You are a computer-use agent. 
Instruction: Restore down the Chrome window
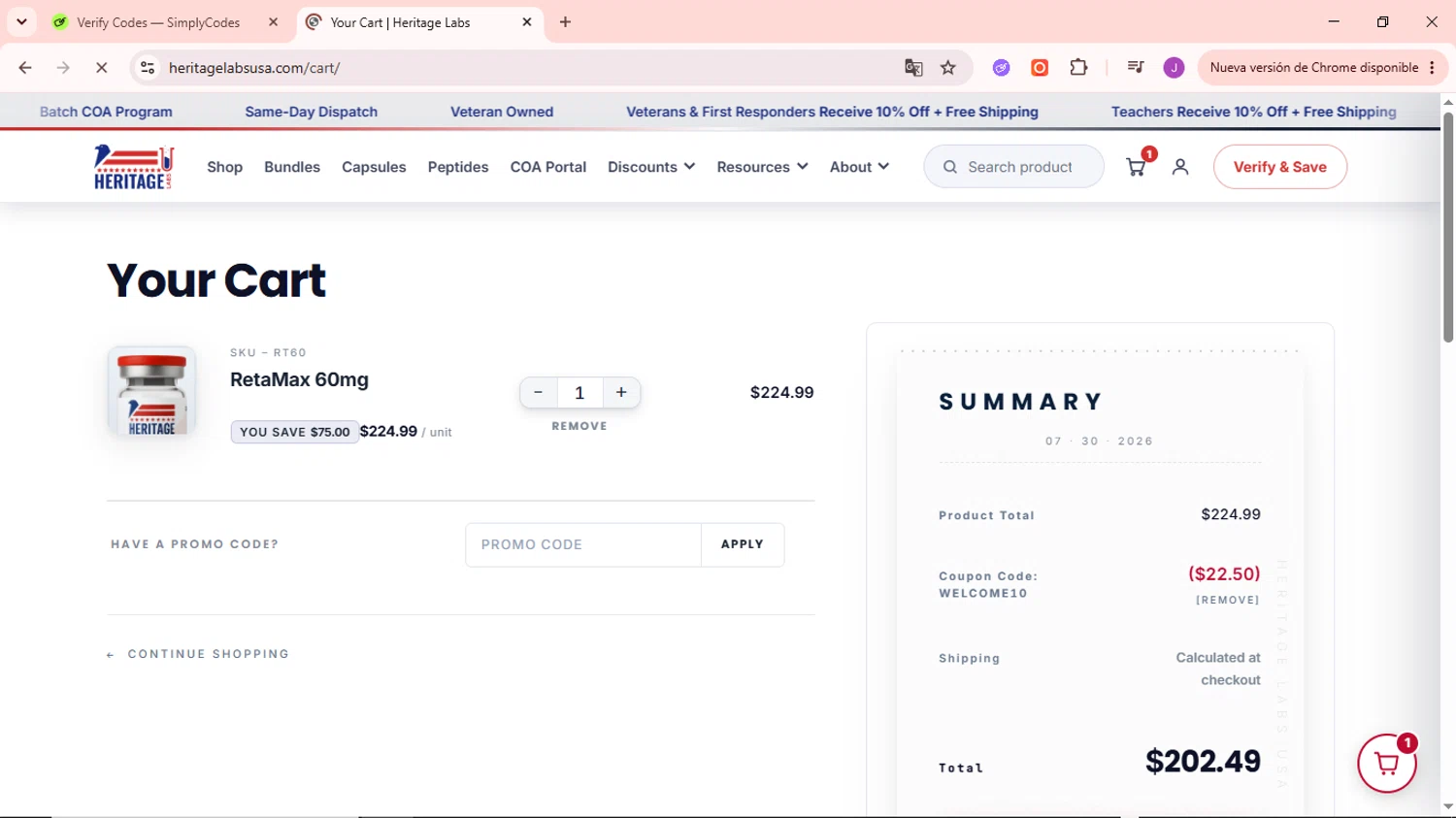tap(1382, 21)
